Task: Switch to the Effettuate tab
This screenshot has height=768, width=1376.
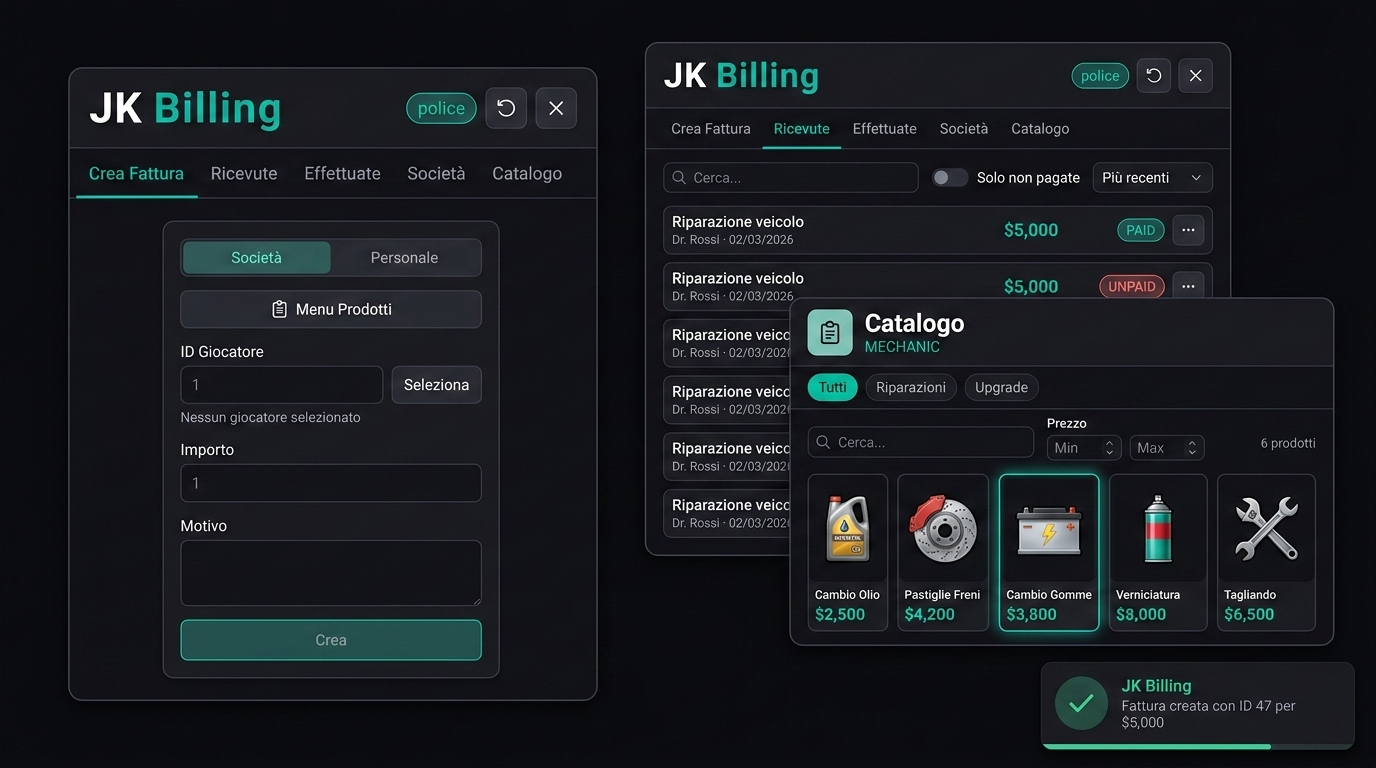Action: pyautogui.click(x=884, y=128)
